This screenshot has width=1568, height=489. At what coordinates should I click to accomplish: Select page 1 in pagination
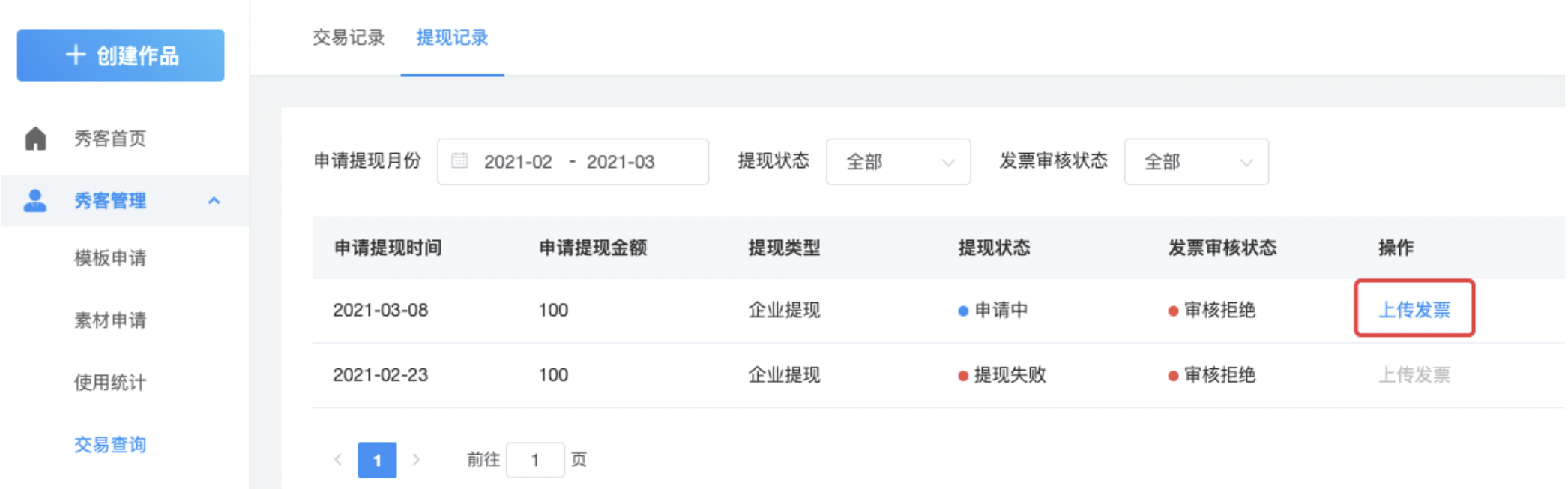pos(377,460)
